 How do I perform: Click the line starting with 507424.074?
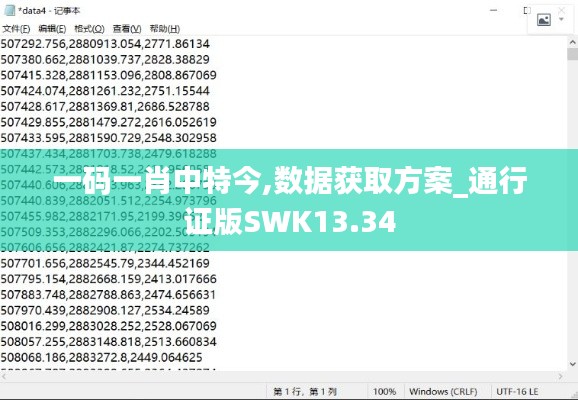(105, 91)
